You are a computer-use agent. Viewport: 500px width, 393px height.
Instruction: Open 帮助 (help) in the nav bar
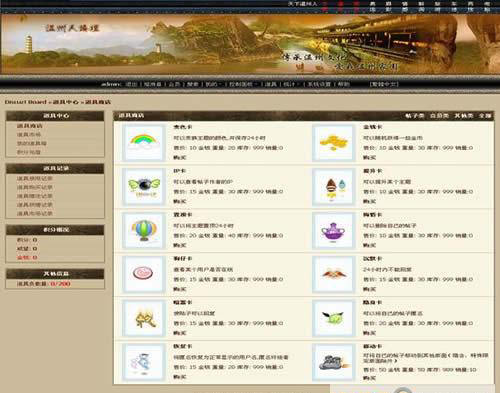343,84
